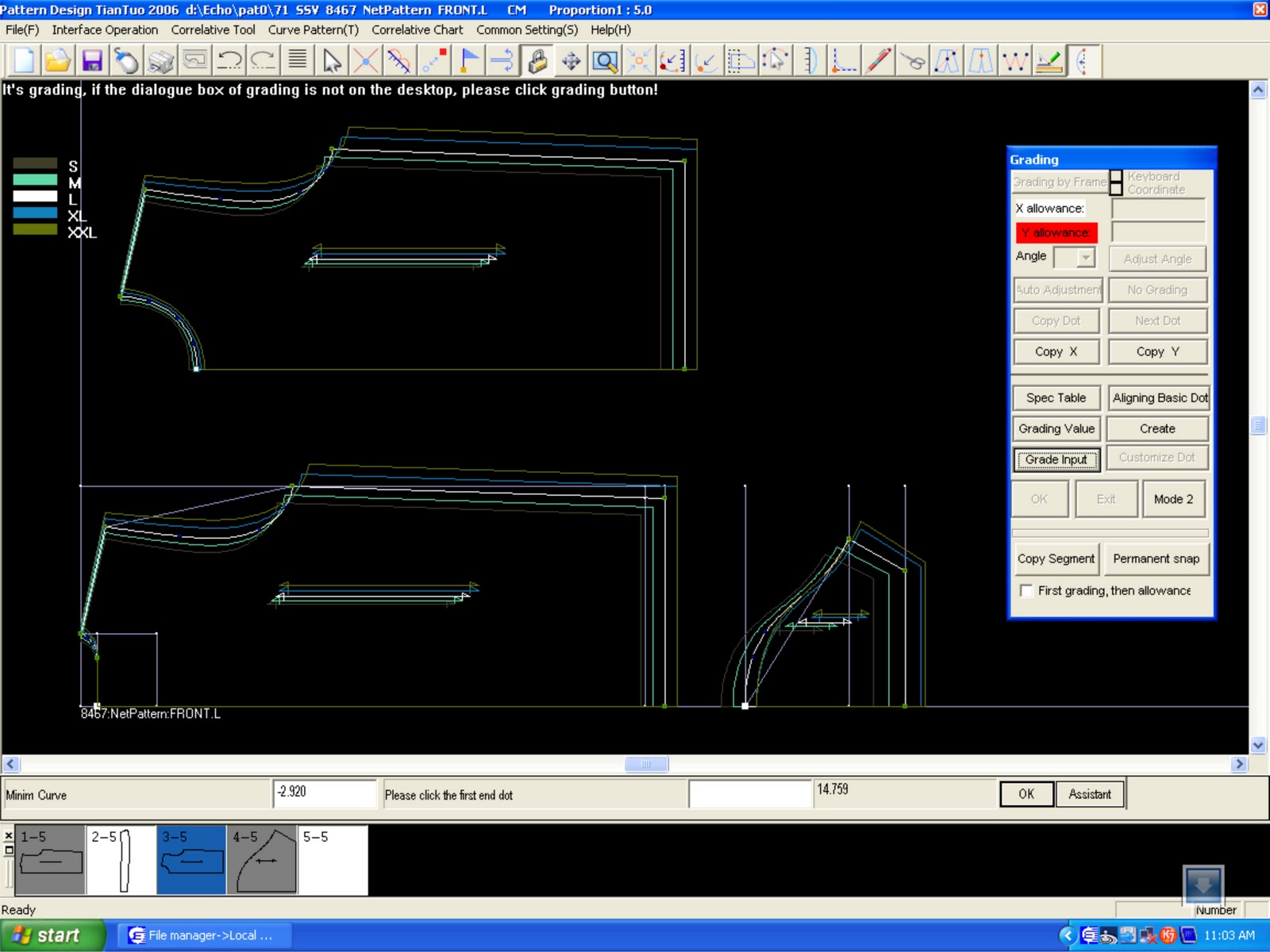Open the Angle dropdown in Grading panel
The image size is (1270, 952).
click(x=1084, y=256)
